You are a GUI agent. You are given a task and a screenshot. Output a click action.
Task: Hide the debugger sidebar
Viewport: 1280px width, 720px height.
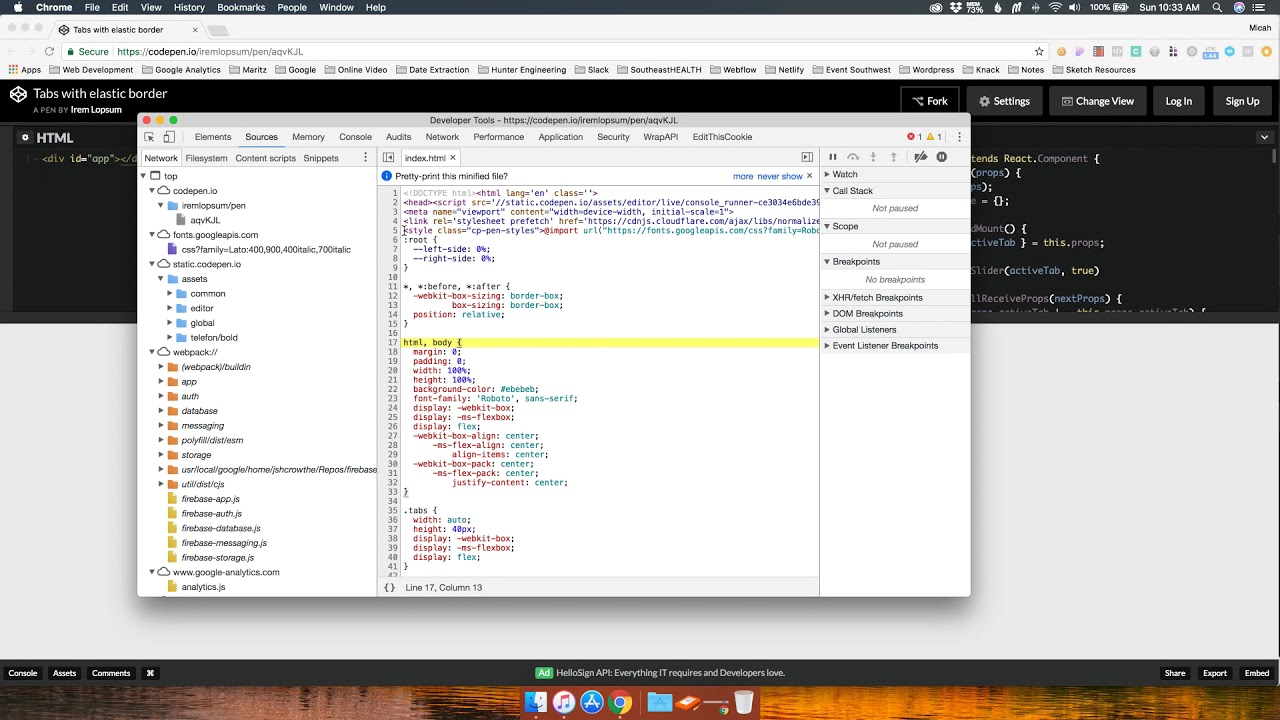(807, 157)
